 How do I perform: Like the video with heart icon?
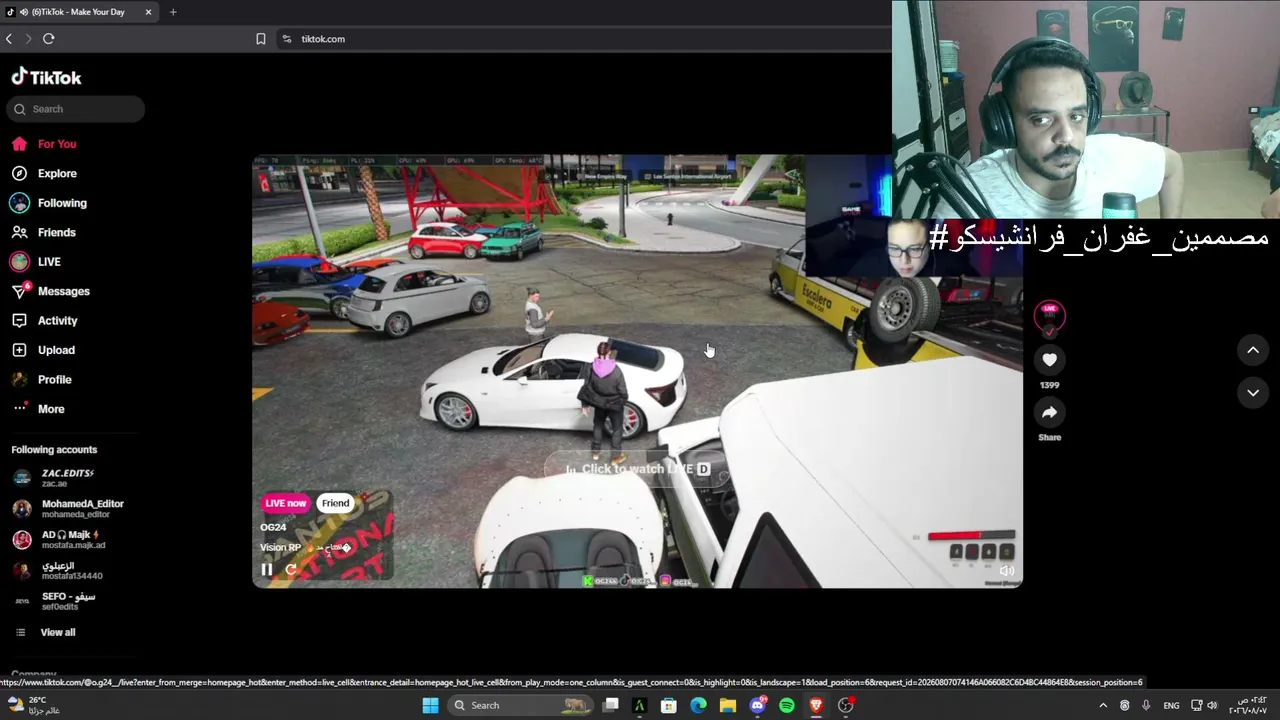coord(1049,360)
